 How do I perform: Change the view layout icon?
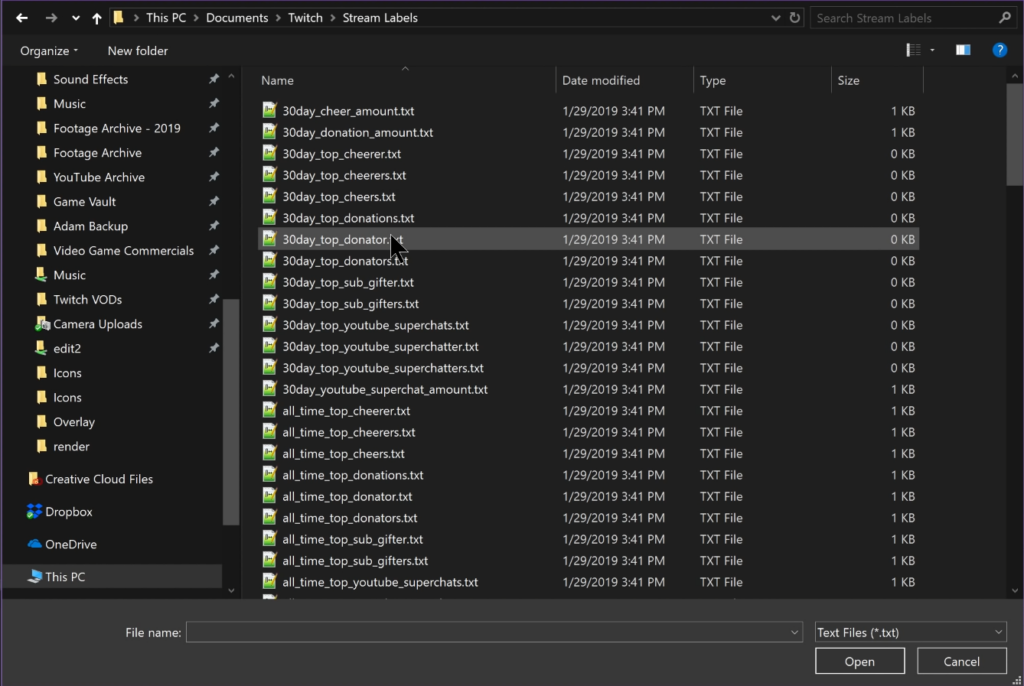click(913, 50)
